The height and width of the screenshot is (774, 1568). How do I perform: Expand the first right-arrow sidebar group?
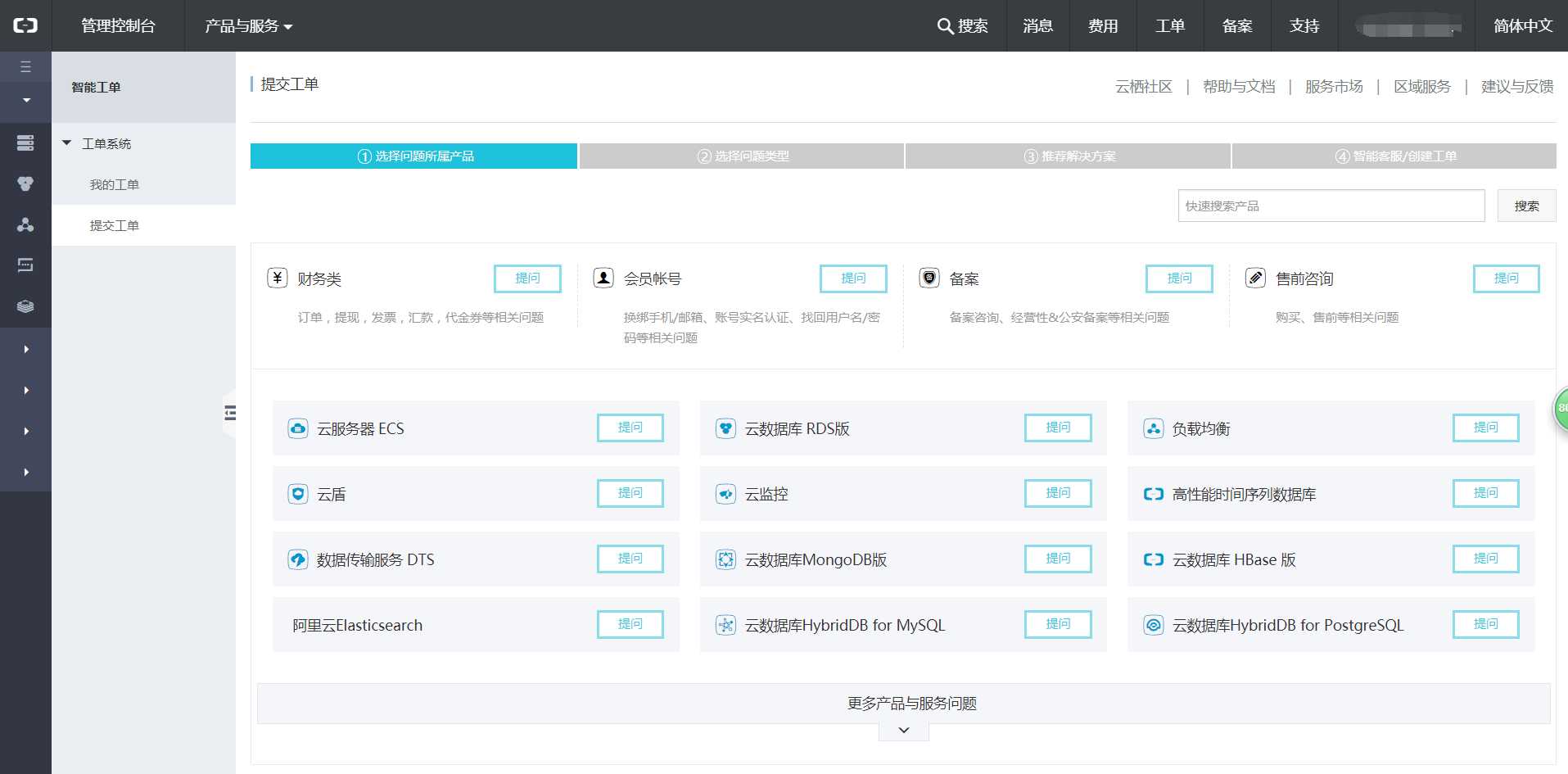pos(26,349)
